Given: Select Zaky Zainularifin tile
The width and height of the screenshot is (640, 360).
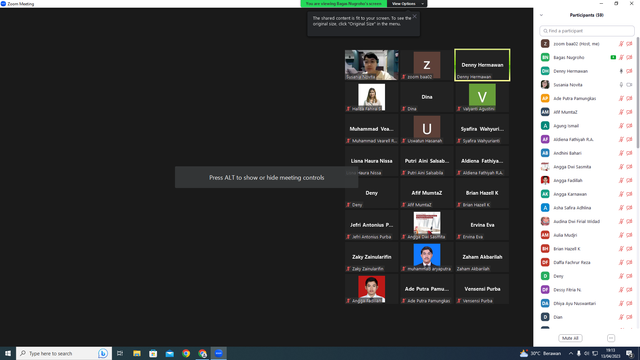Looking at the screenshot, I should (x=371, y=257).
